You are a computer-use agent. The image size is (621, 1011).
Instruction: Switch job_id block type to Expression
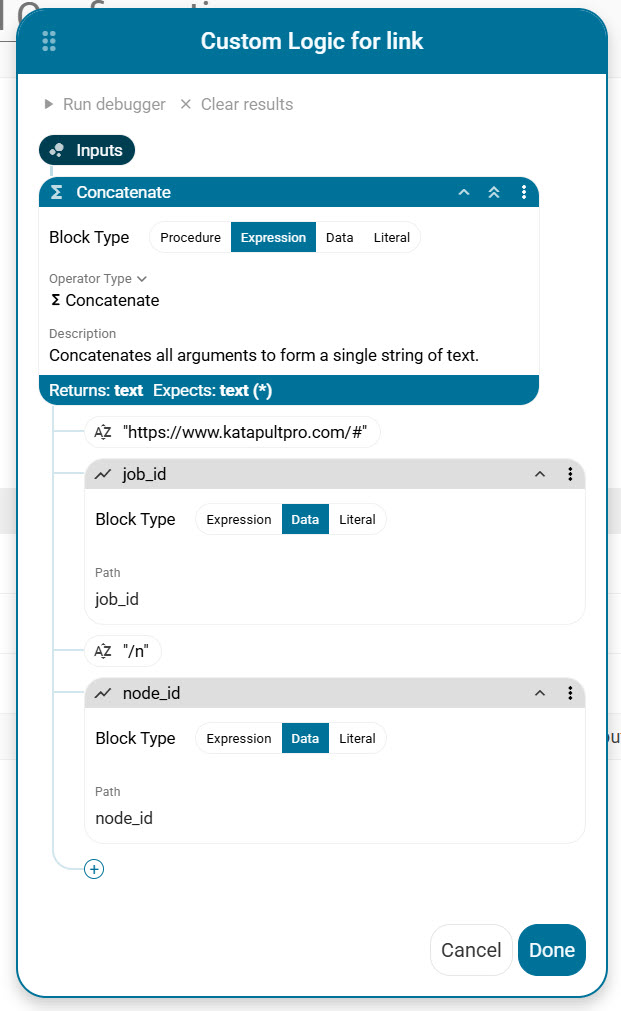(238, 520)
